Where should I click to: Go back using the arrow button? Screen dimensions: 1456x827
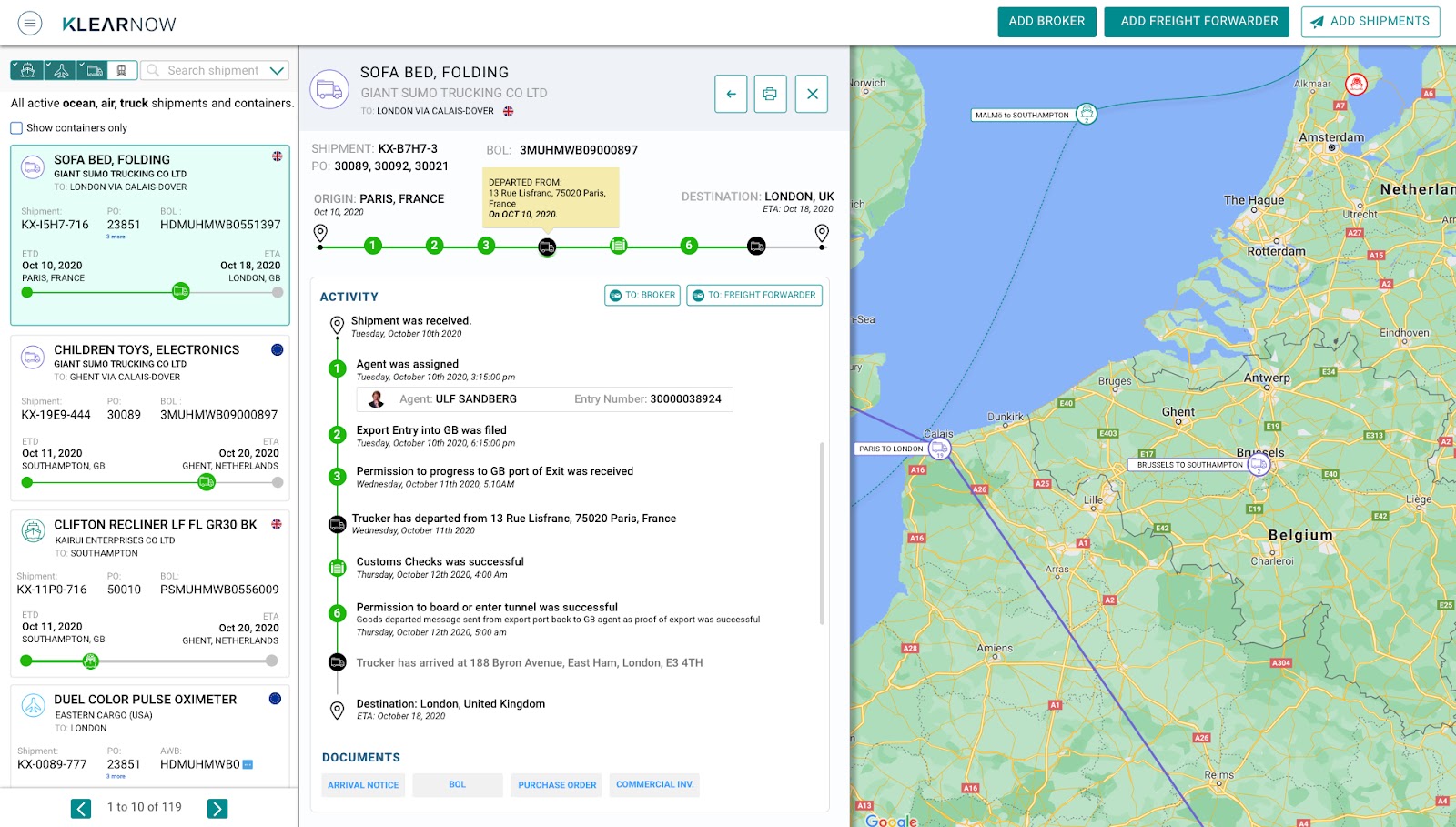731,94
